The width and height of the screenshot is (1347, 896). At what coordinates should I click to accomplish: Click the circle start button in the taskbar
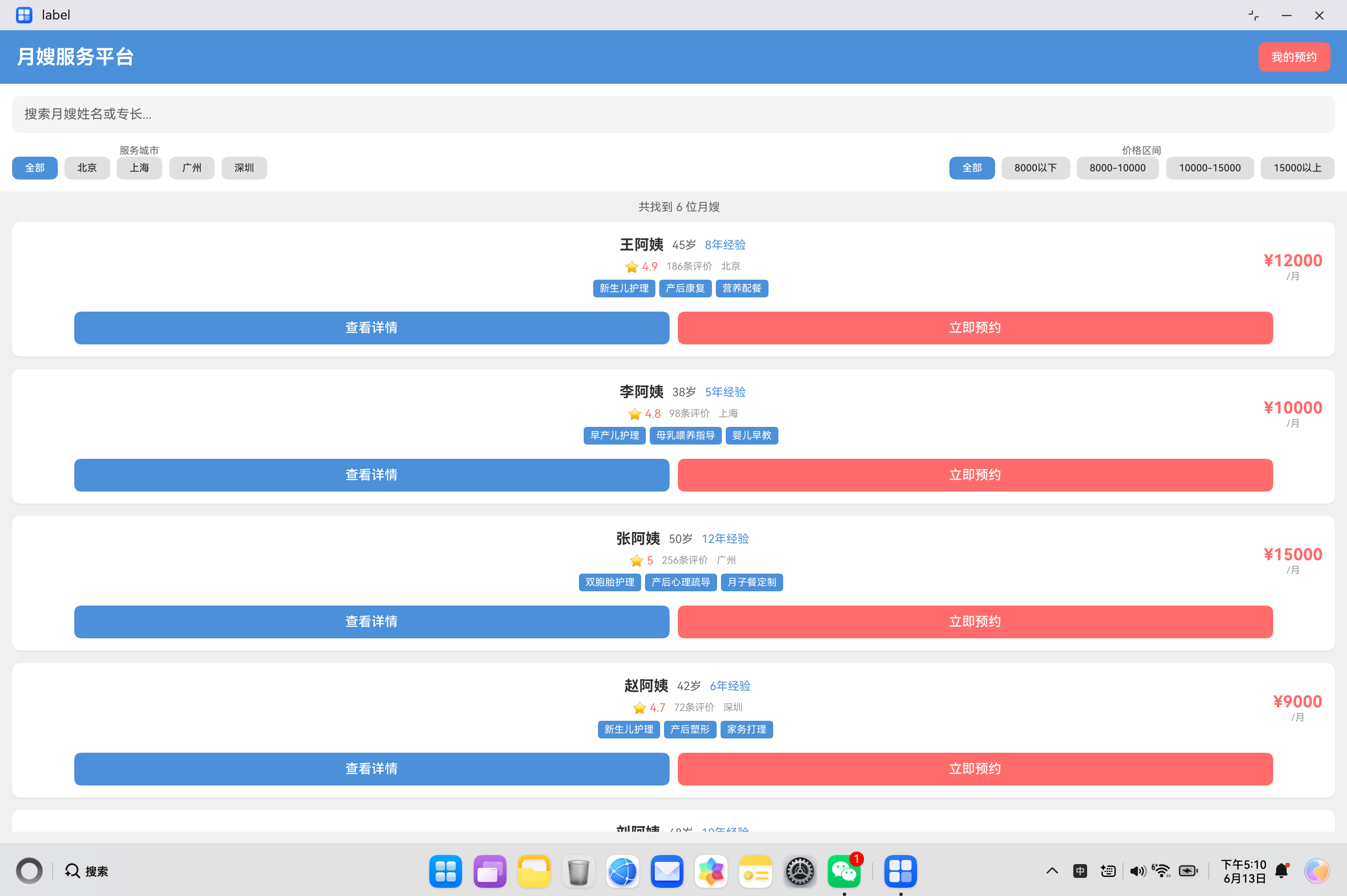29,871
